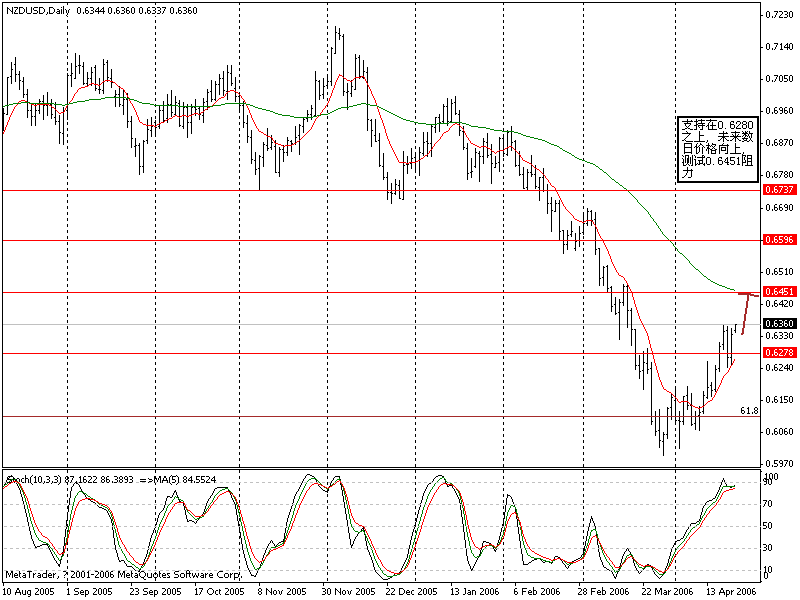The height and width of the screenshot is (600, 800).
Task: Click the 8 Nov 2005 date label
Action: [x=282, y=591]
